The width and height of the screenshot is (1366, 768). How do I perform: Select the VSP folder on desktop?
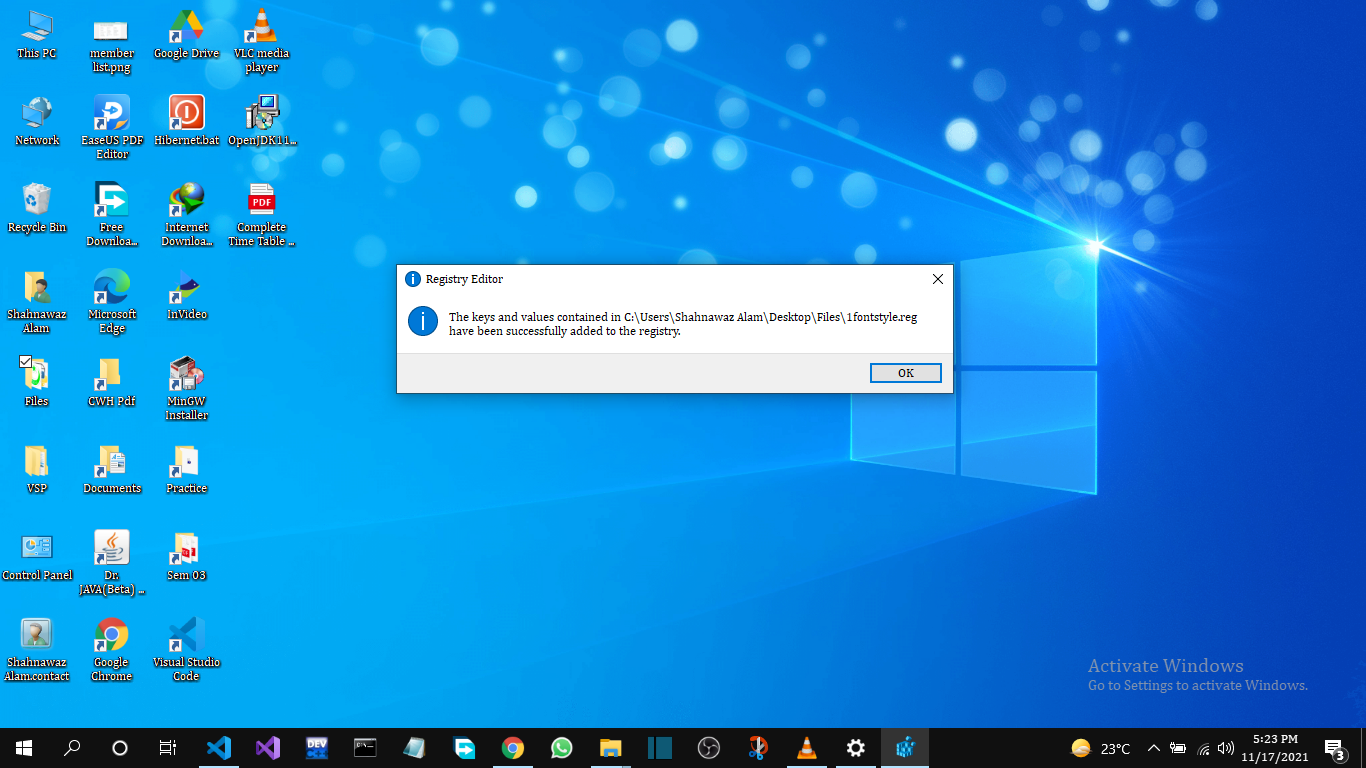(x=37, y=470)
